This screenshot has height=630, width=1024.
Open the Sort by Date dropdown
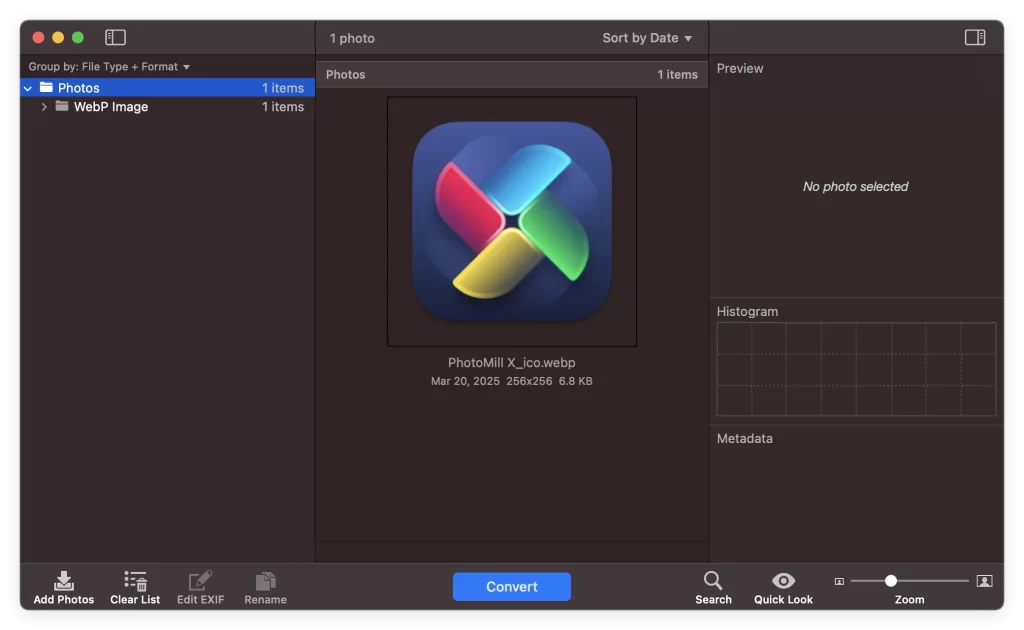[647, 38]
